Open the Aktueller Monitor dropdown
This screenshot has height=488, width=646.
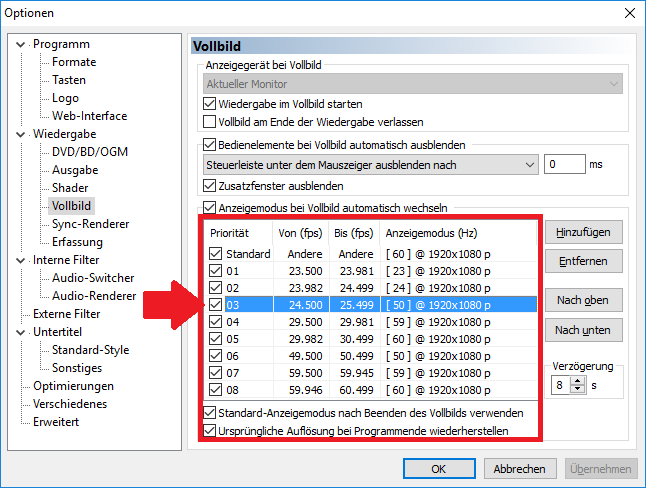(x=413, y=84)
